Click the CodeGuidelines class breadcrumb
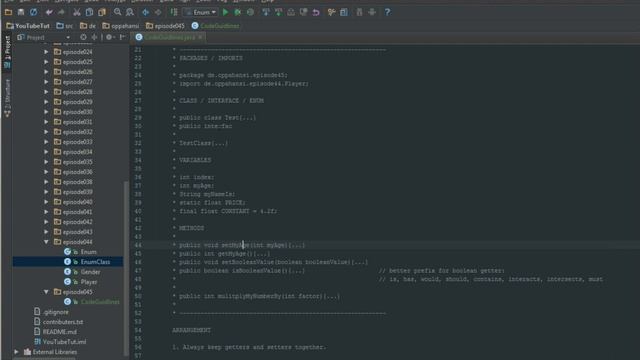This screenshot has width=640, height=360. pyautogui.click(x=216, y=26)
